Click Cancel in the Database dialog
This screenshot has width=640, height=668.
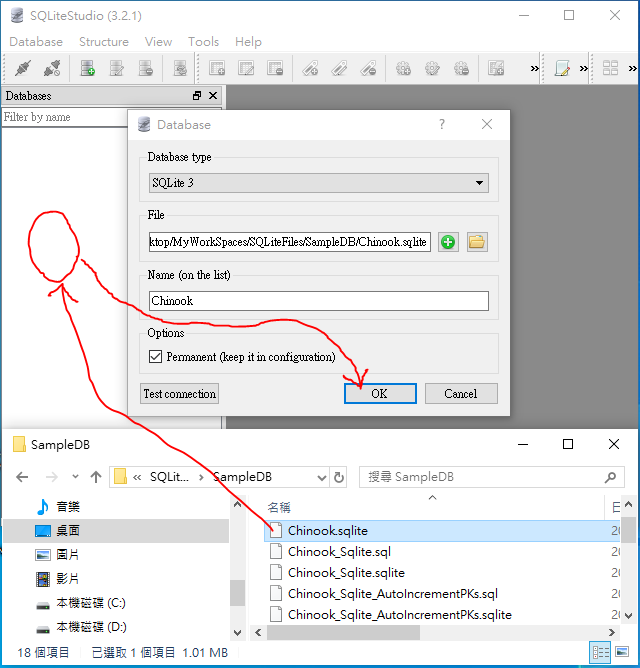point(461,394)
